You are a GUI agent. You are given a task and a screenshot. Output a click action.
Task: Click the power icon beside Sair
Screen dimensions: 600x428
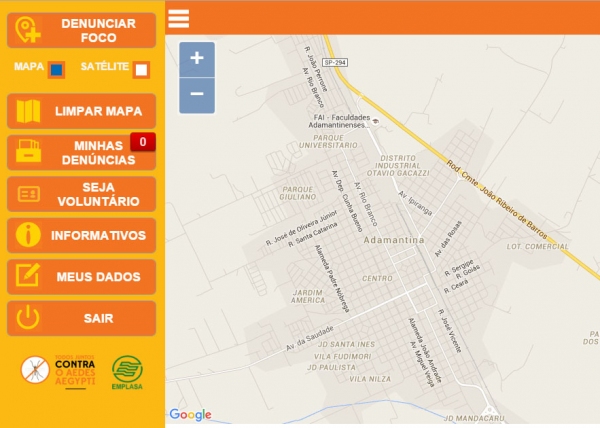click(x=29, y=318)
